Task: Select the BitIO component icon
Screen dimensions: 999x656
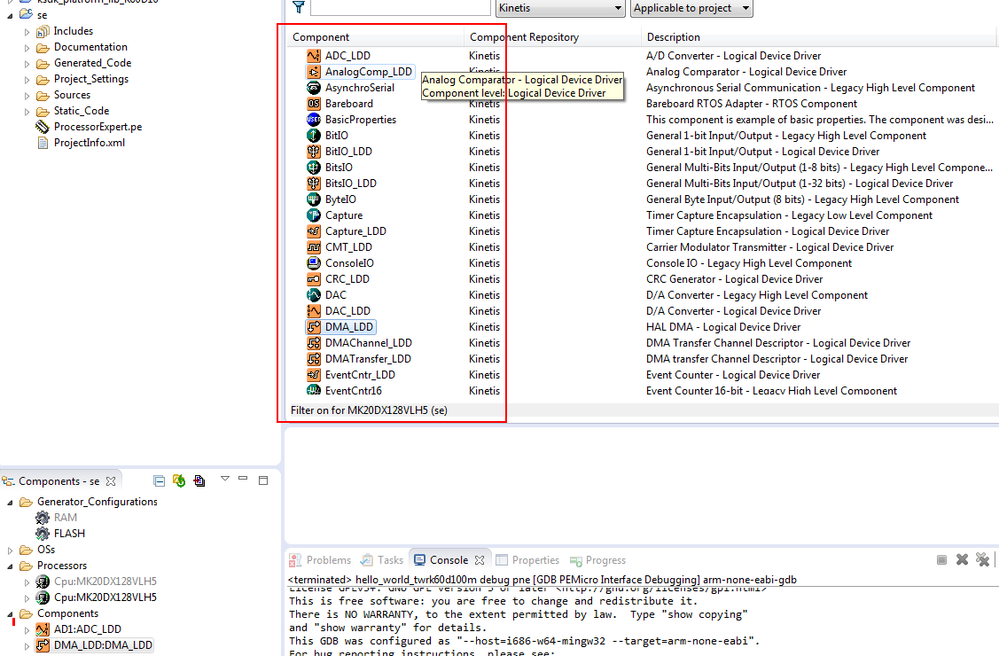Action: point(313,136)
